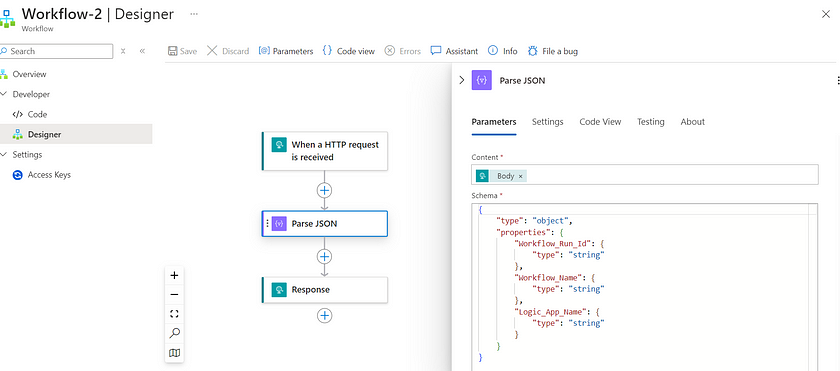Click the Parse JSON panel header icon

[482, 80]
